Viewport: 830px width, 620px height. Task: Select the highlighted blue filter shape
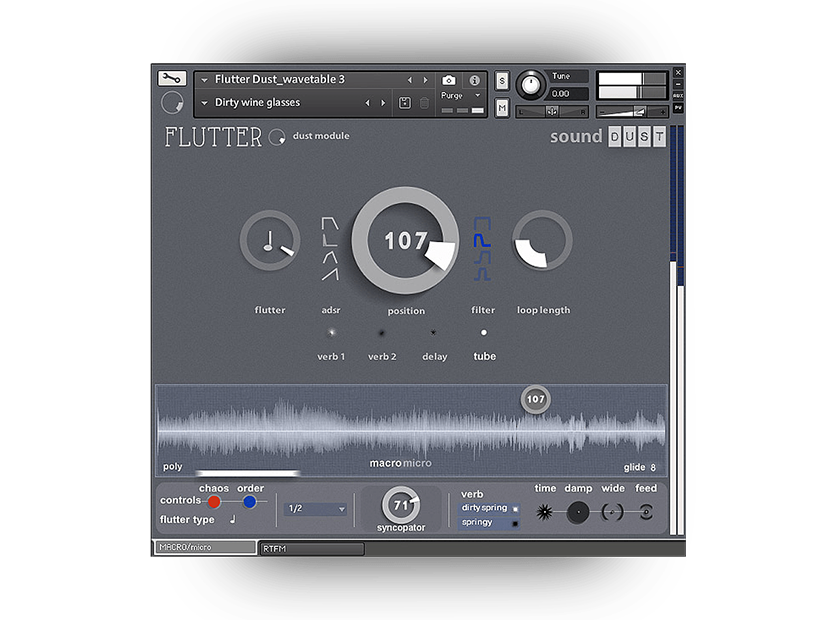pos(482,240)
